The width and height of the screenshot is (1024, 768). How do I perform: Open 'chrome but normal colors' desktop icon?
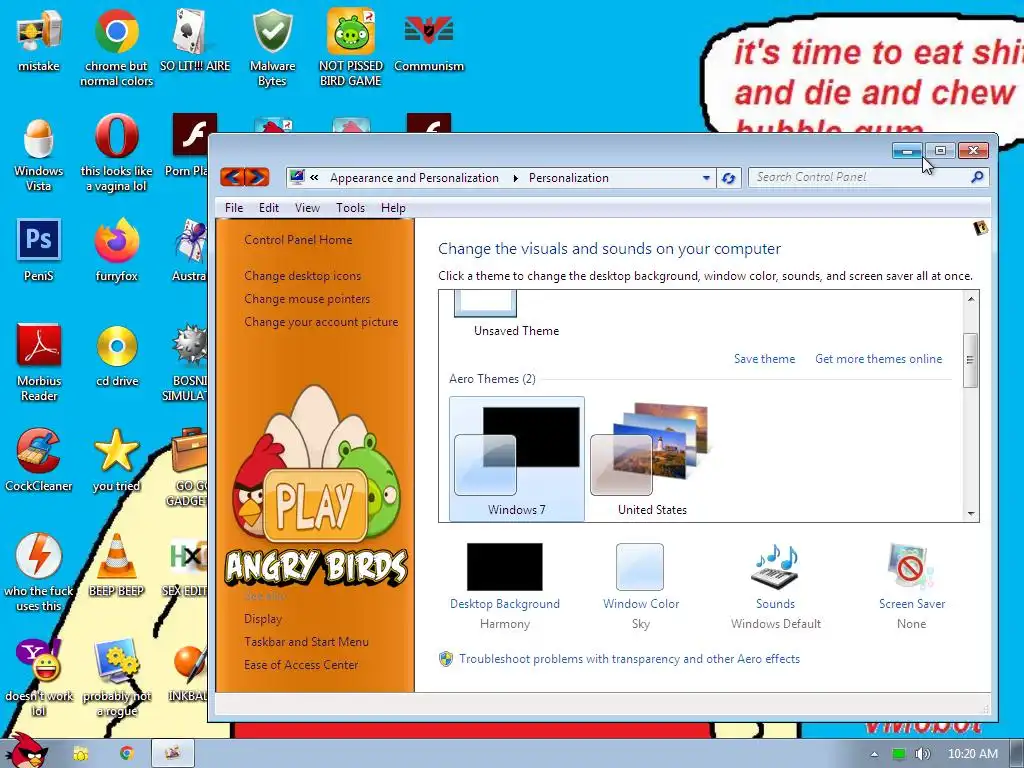click(116, 48)
